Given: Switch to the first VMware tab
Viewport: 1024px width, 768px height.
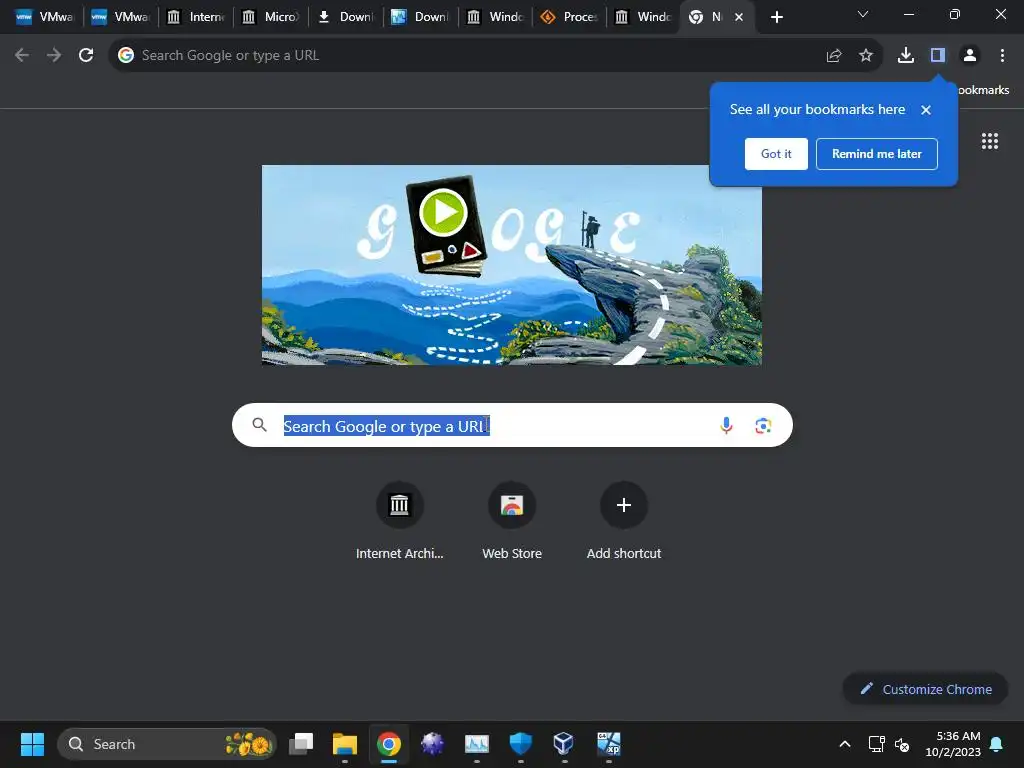Looking at the screenshot, I should (44, 17).
